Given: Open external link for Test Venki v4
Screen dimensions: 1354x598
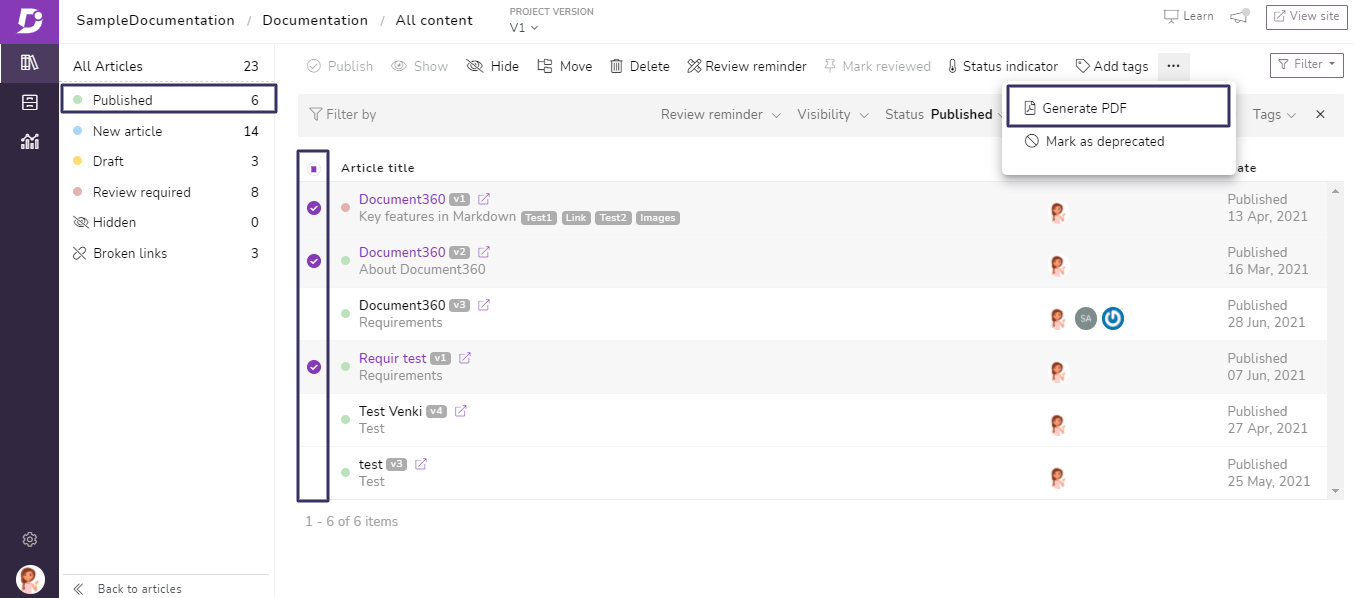Looking at the screenshot, I should [460, 411].
